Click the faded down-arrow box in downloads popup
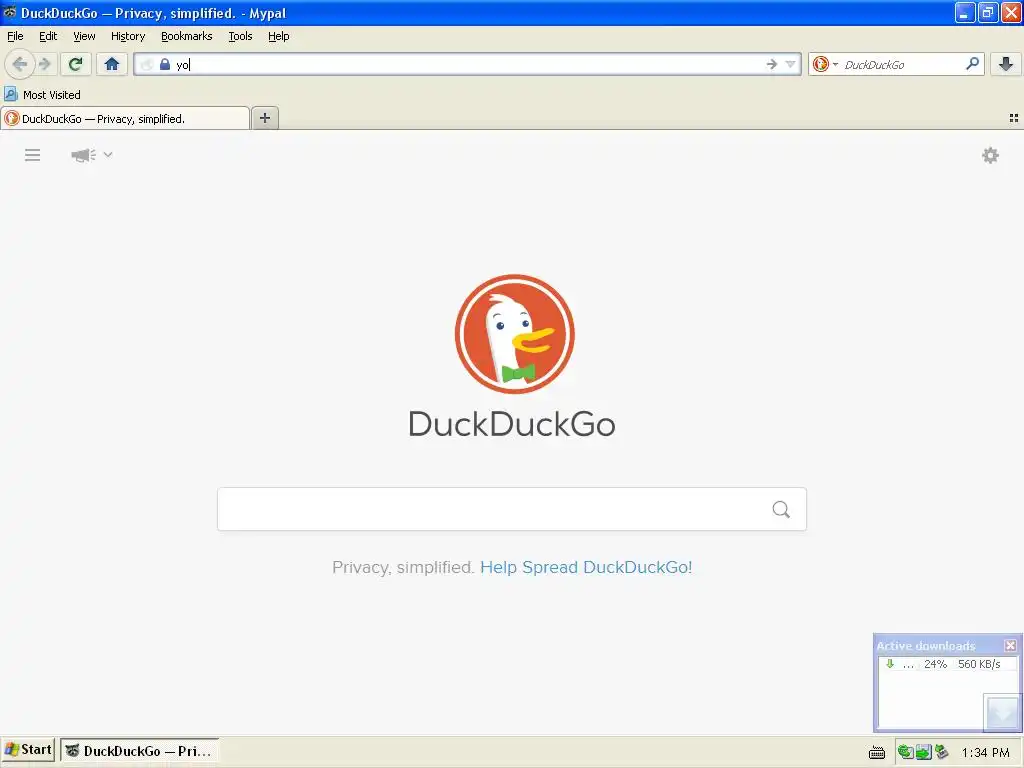This screenshot has height=768, width=1024. point(1002,712)
